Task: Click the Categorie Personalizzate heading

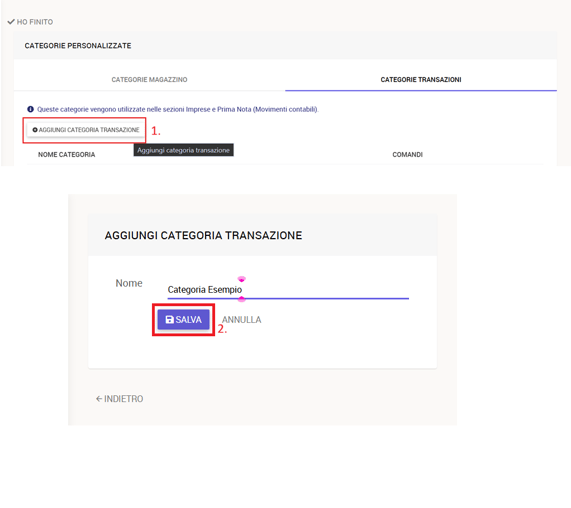Action: point(78,46)
